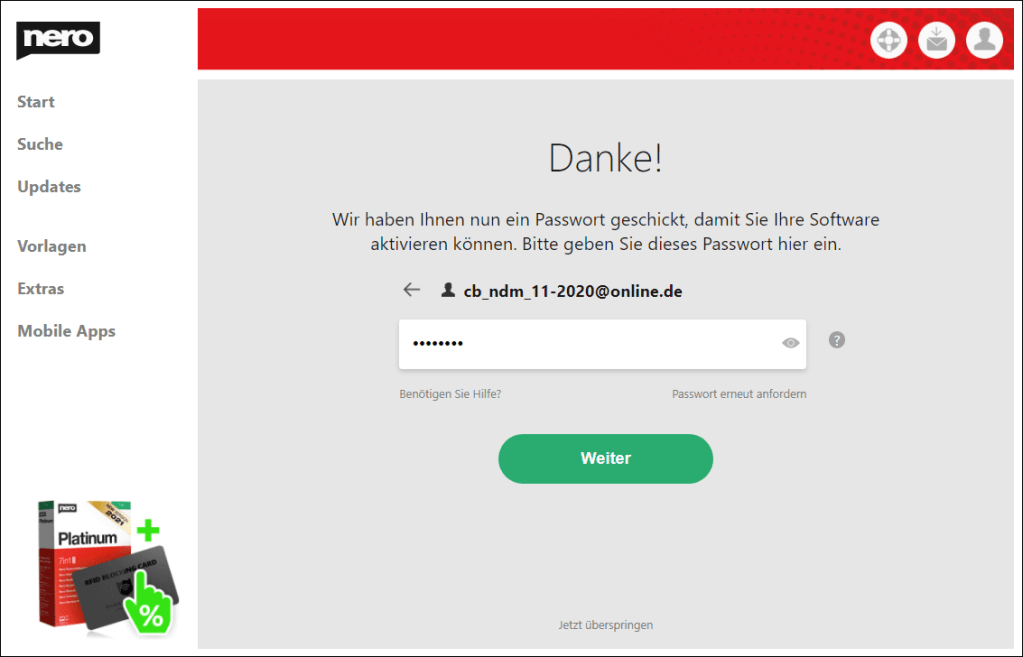This screenshot has height=657, width=1023.
Task: Open Vorlagen in the sidebar
Action: pyautogui.click(x=52, y=246)
